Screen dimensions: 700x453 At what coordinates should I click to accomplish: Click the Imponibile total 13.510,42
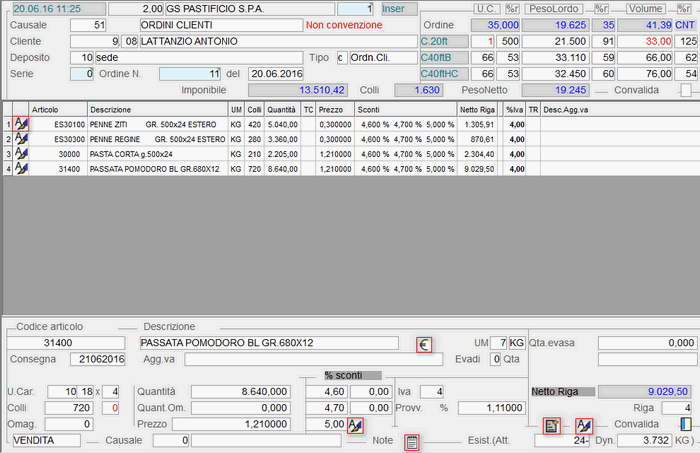[x=298, y=90]
